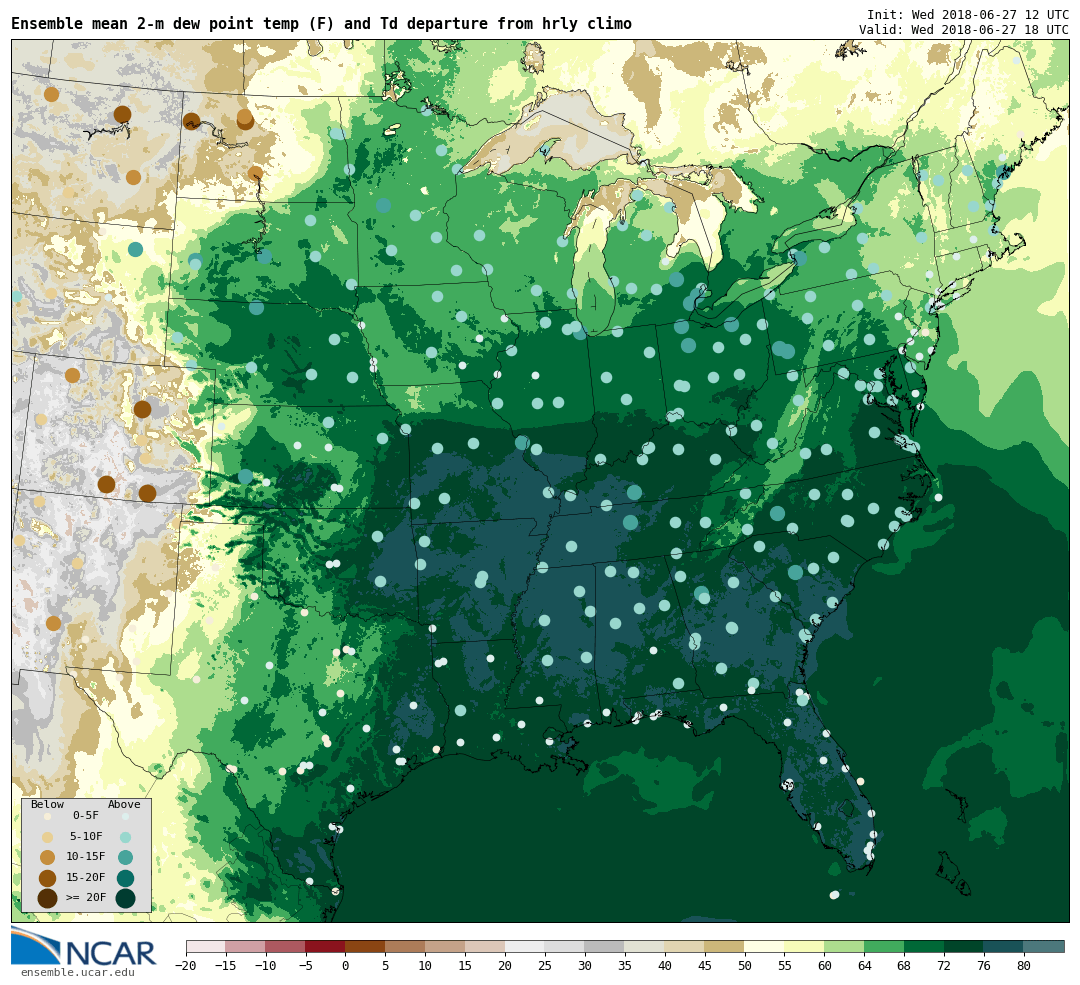Click the 'Init: Wed 2018-06-27 12 UTC' text
1080x985 pixels.
click(x=968, y=14)
